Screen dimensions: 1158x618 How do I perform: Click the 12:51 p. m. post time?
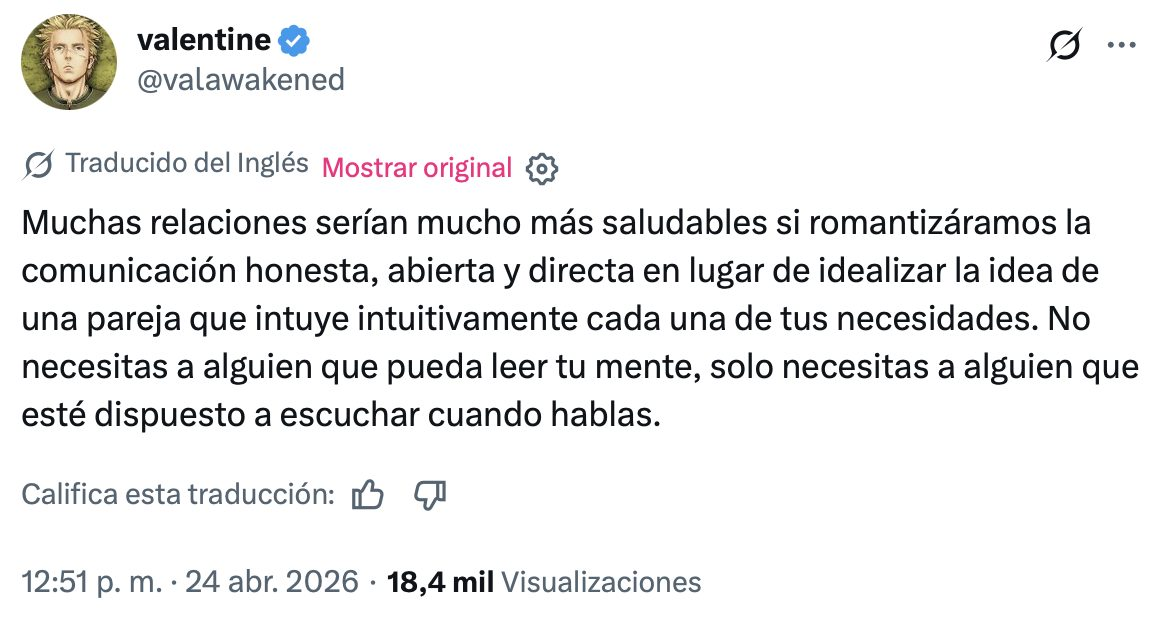coord(91,582)
